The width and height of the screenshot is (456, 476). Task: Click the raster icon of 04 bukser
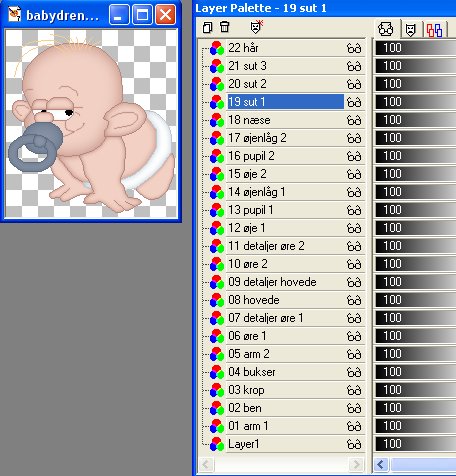point(217,372)
